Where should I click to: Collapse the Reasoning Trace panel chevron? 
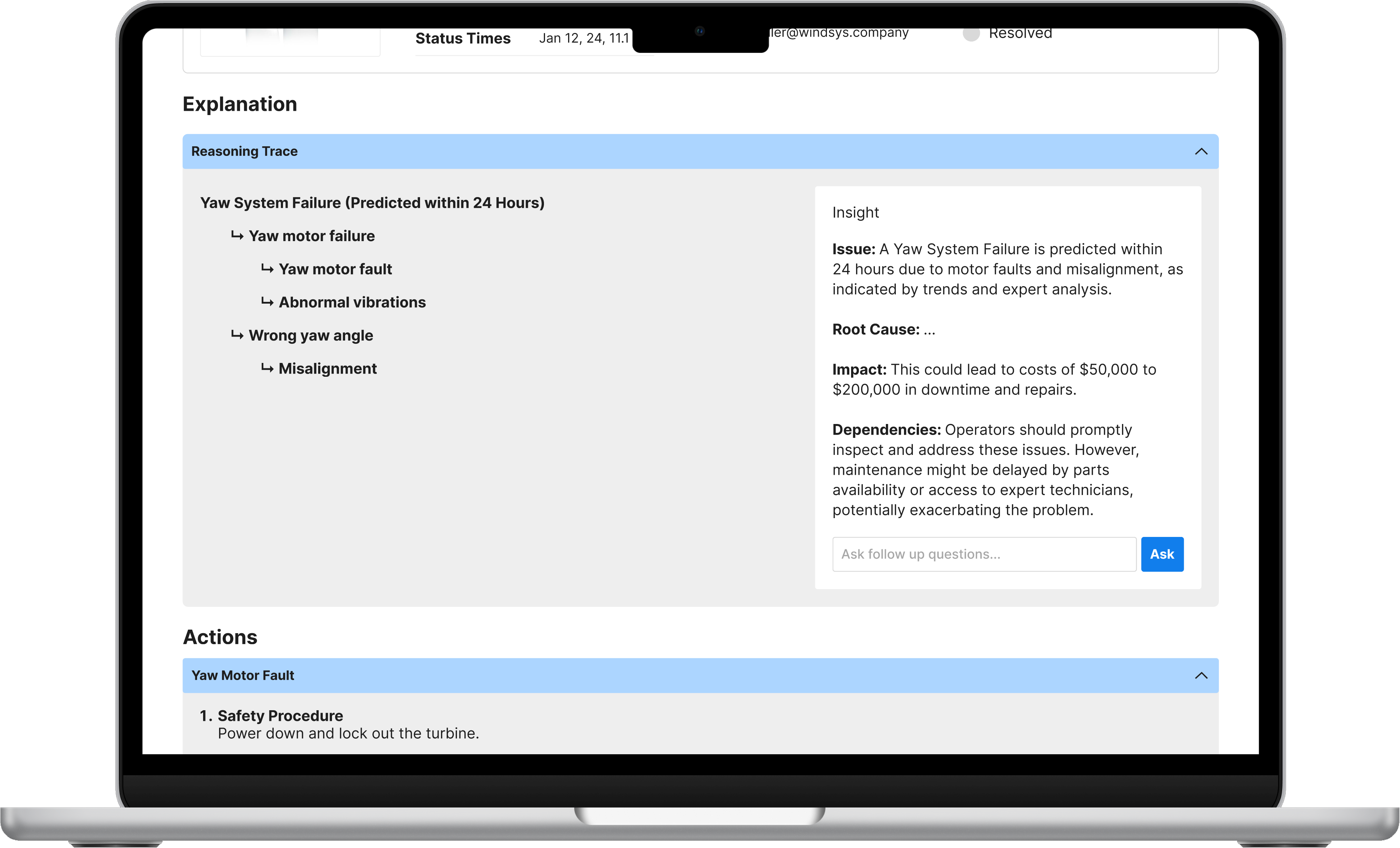click(1200, 151)
